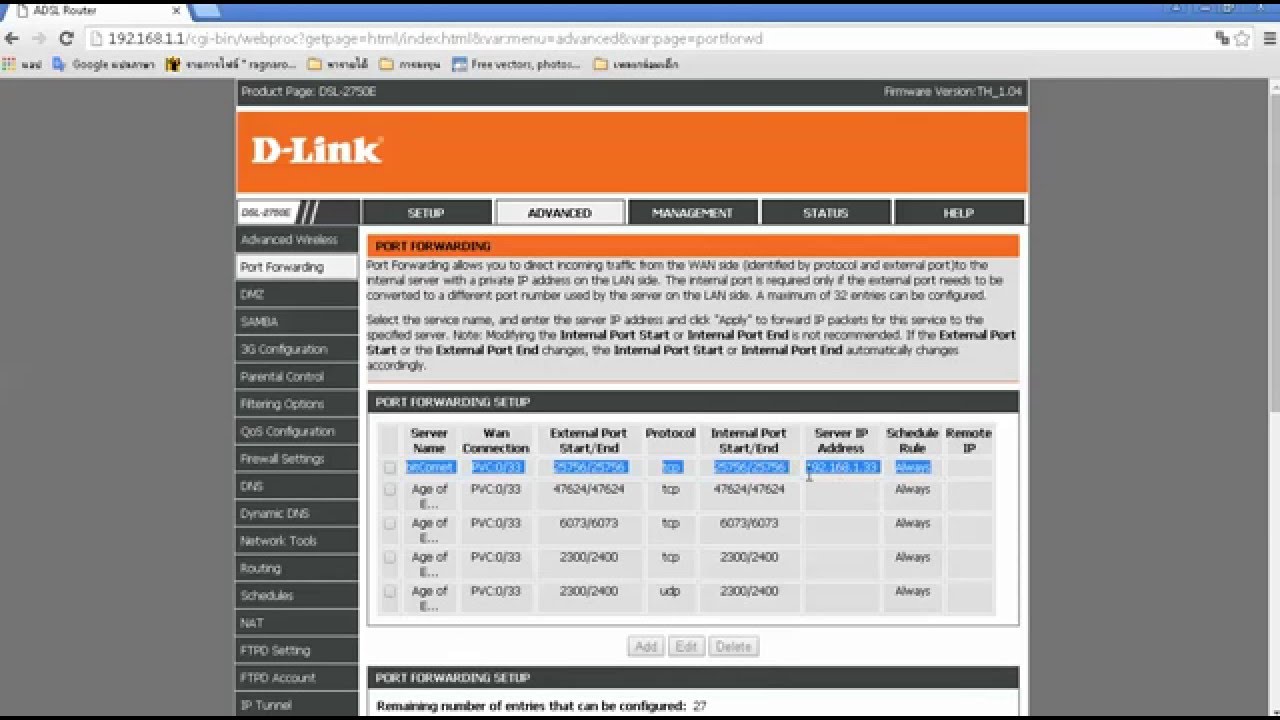Open Parental Control in sidebar
The height and width of the screenshot is (720, 1280).
pos(297,376)
